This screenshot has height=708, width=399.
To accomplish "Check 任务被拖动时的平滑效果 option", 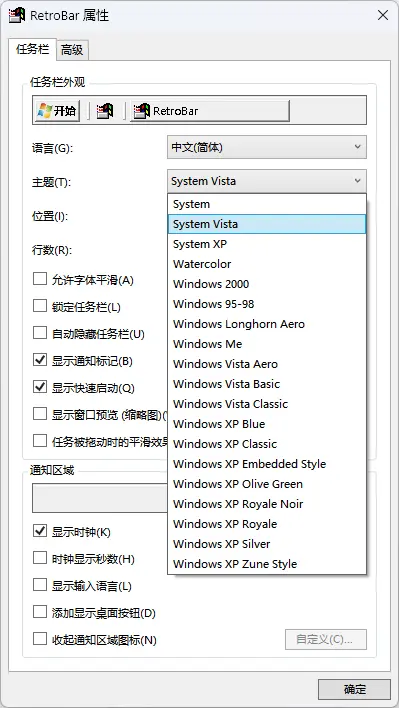I will click(x=40, y=441).
